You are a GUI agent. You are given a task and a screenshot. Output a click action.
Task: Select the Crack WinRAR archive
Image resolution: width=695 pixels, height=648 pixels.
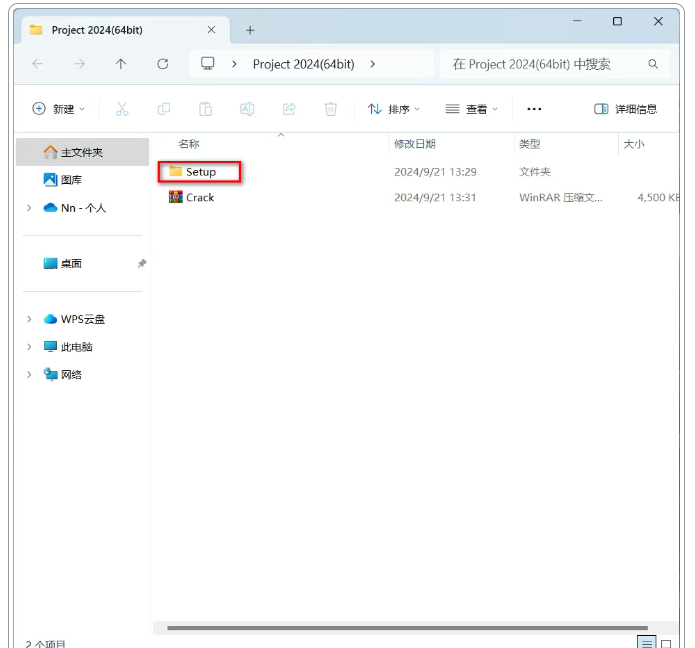(x=191, y=197)
